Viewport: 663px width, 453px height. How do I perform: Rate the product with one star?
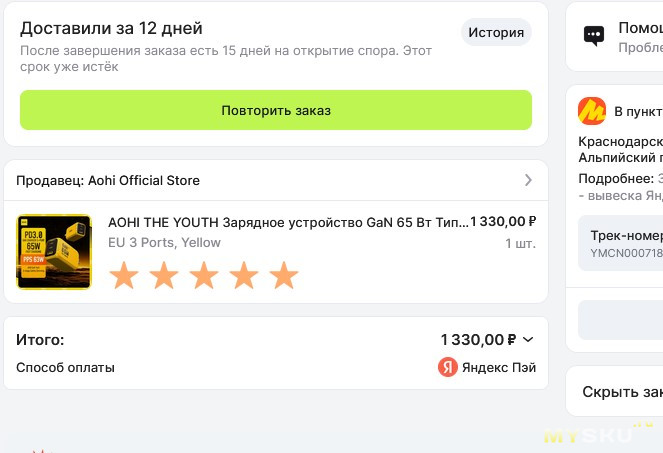(x=124, y=275)
